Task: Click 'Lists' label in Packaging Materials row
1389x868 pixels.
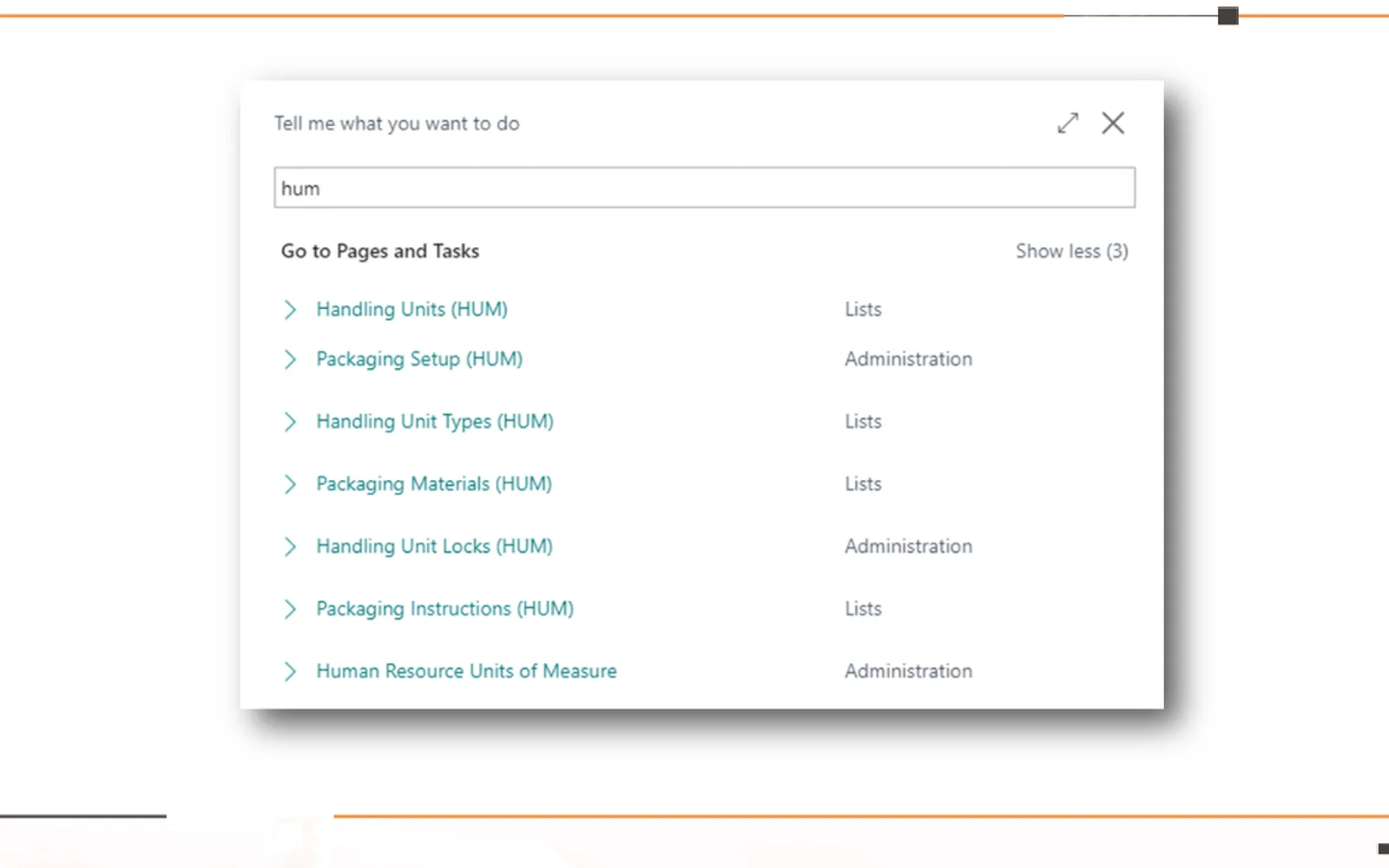Action: coord(863,483)
